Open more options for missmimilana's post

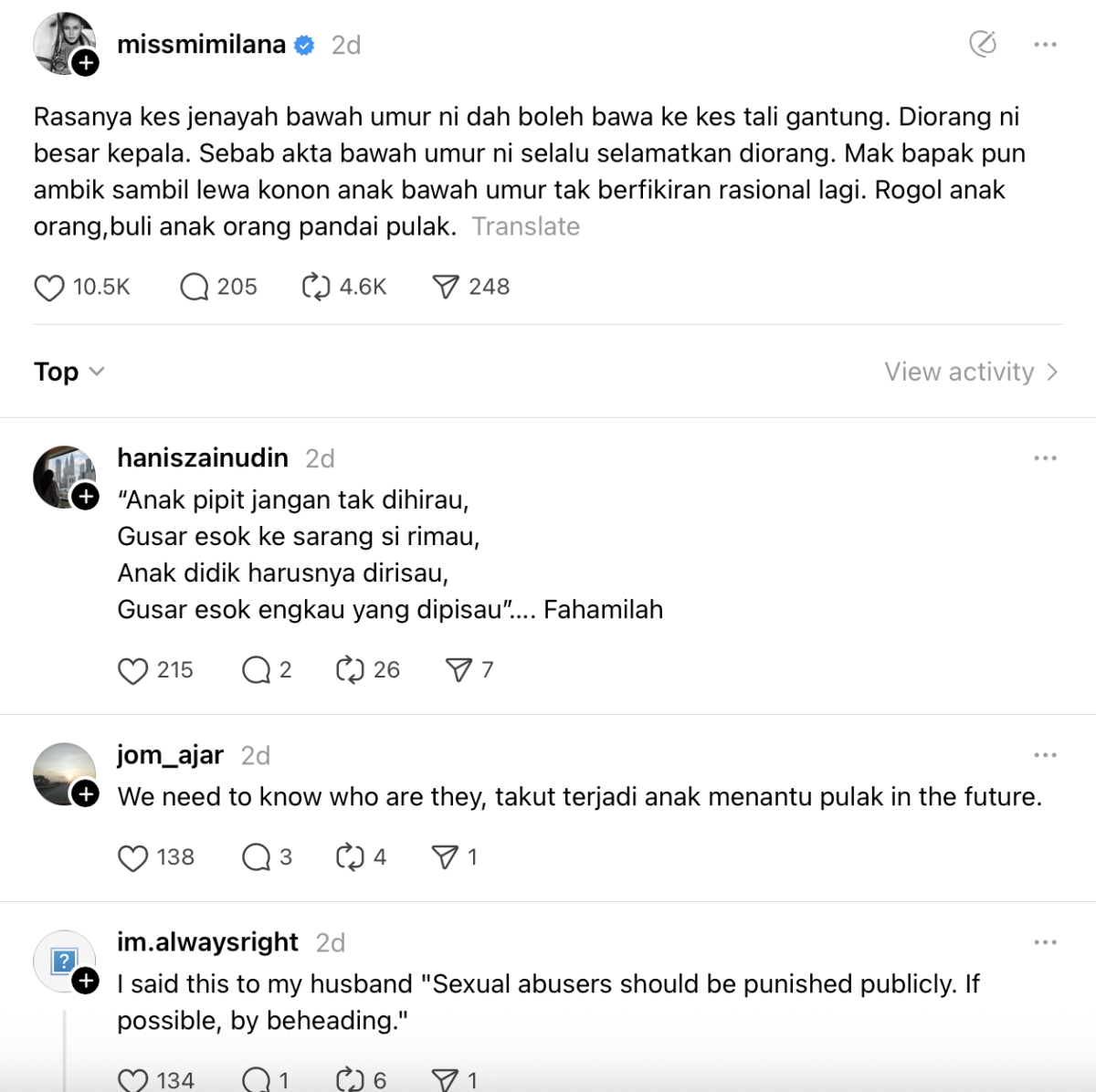click(x=1045, y=44)
